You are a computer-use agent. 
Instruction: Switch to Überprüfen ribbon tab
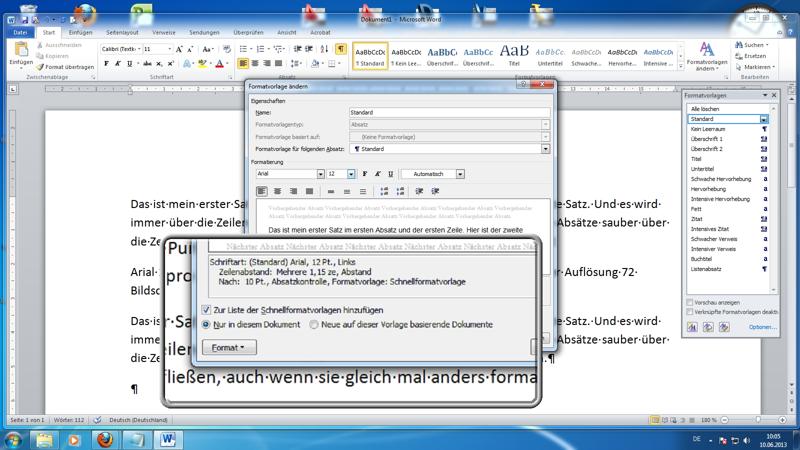click(248, 32)
